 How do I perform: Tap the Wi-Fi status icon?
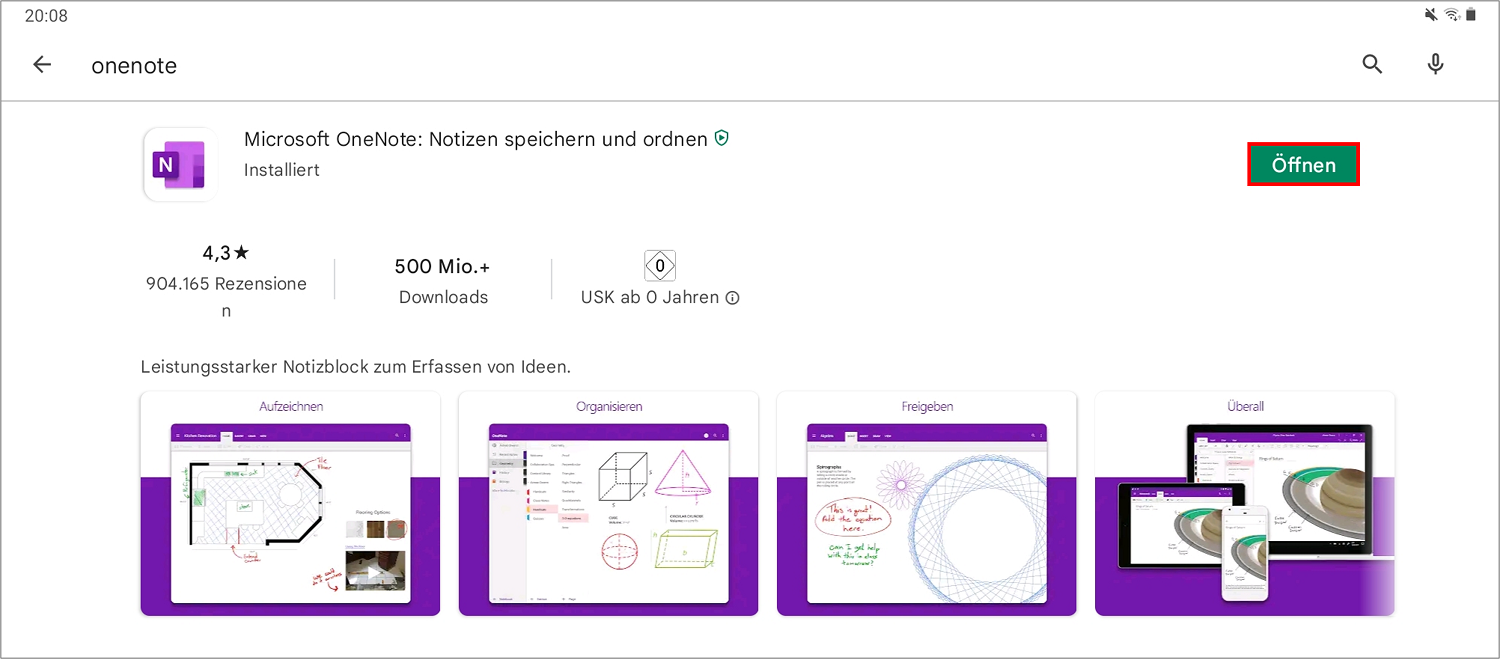[x=1453, y=15]
